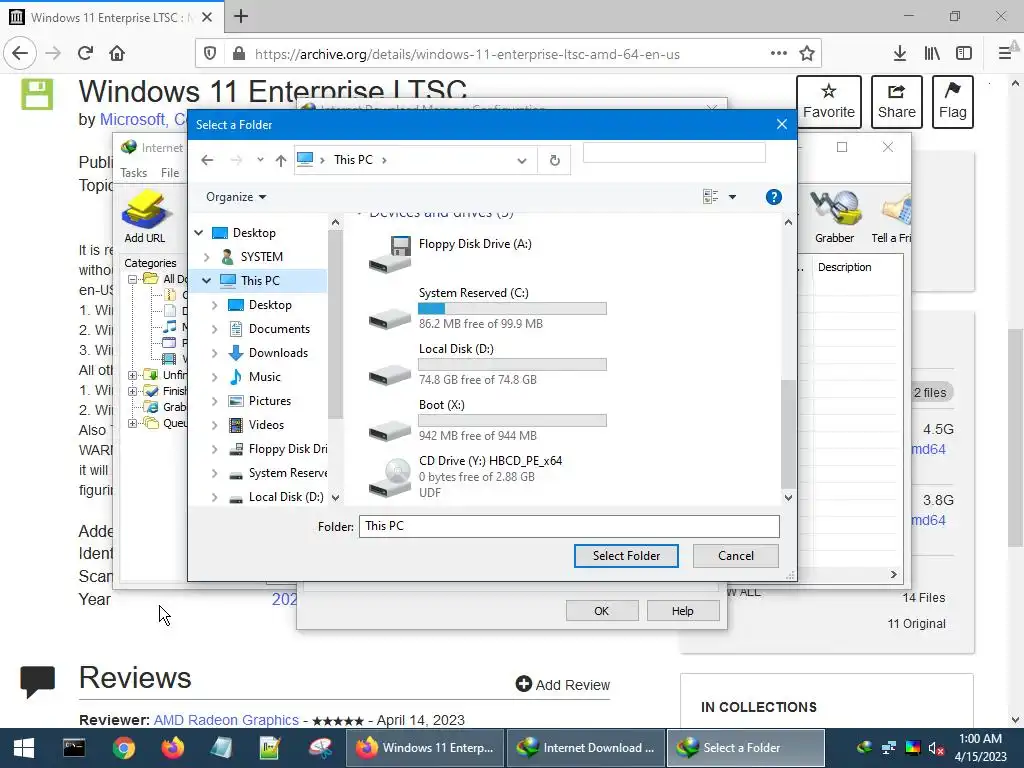Expand Pictures node in navigation tree

click(214, 401)
